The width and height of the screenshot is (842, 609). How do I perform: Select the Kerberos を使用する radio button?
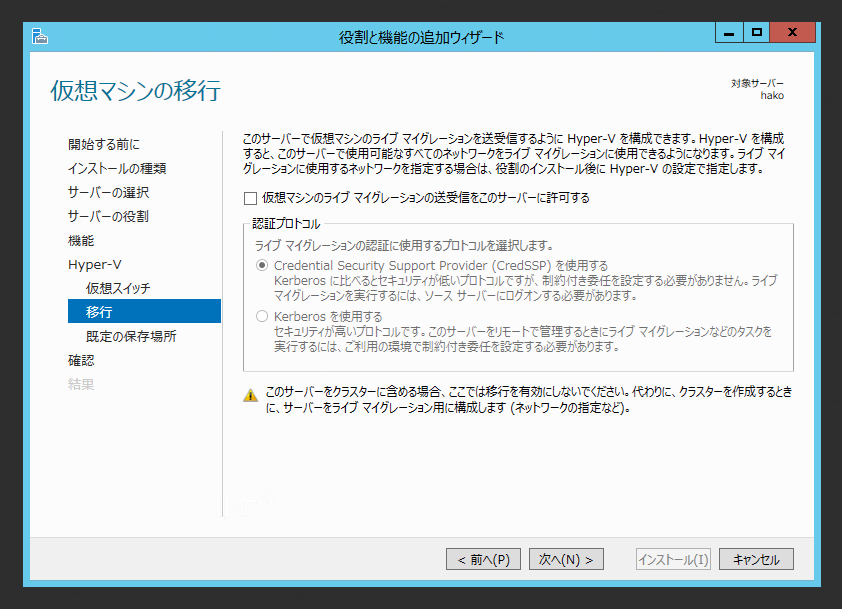(262, 316)
